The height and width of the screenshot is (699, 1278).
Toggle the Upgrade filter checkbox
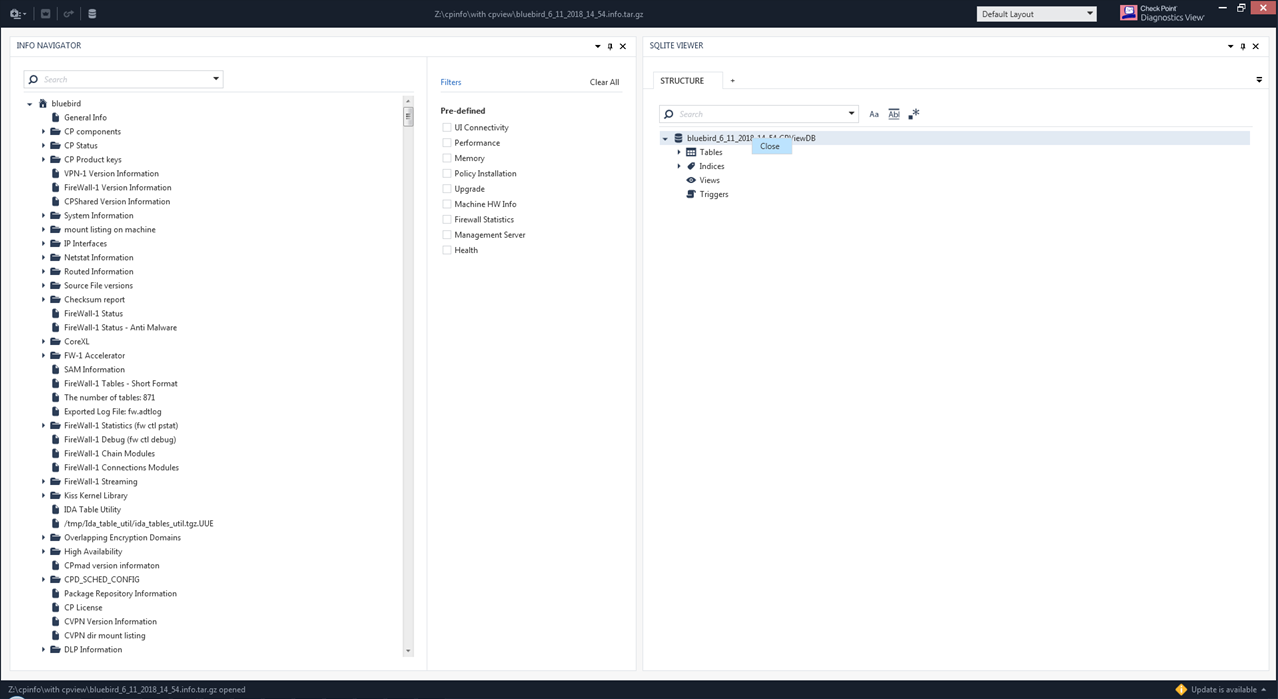(447, 188)
